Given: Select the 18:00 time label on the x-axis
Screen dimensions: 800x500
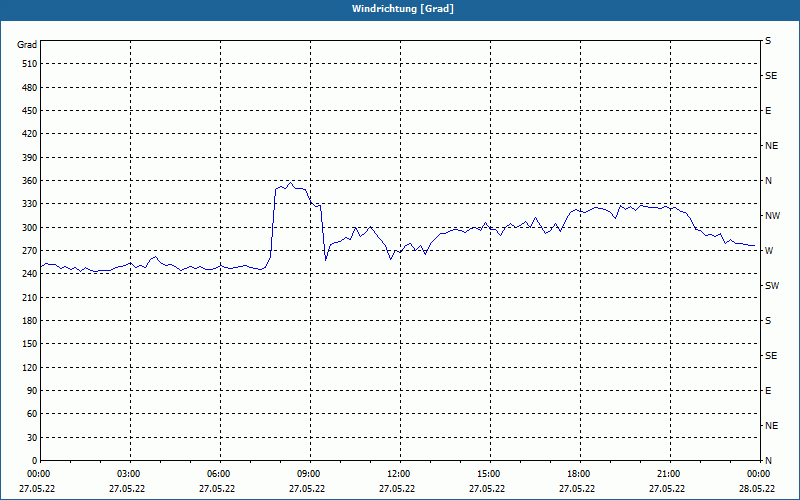Looking at the screenshot, I should click(580, 473).
